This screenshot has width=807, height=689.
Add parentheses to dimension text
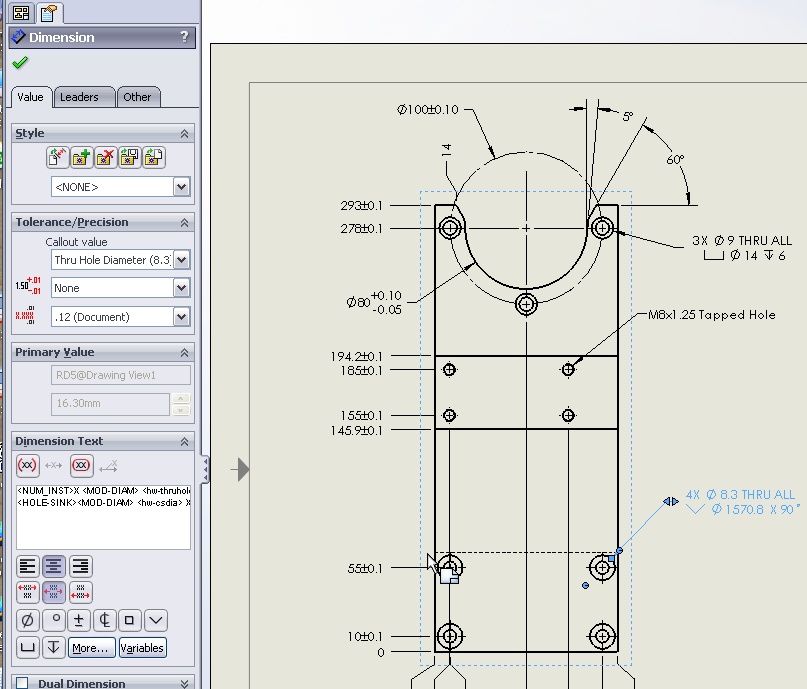pyautogui.click(x=27, y=466)
